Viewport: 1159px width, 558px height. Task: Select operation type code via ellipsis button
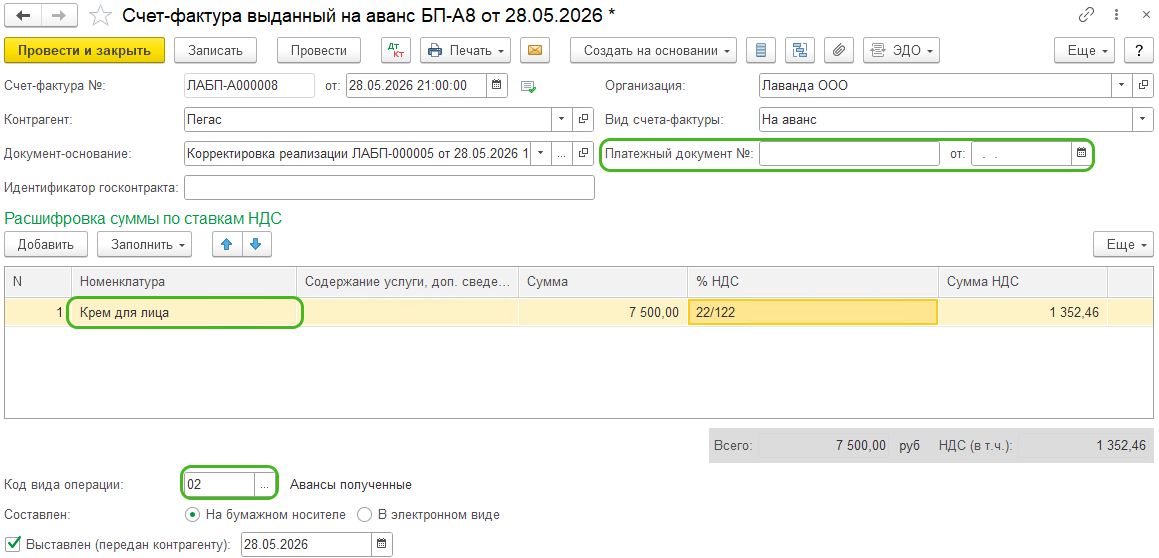pos(265,485)
